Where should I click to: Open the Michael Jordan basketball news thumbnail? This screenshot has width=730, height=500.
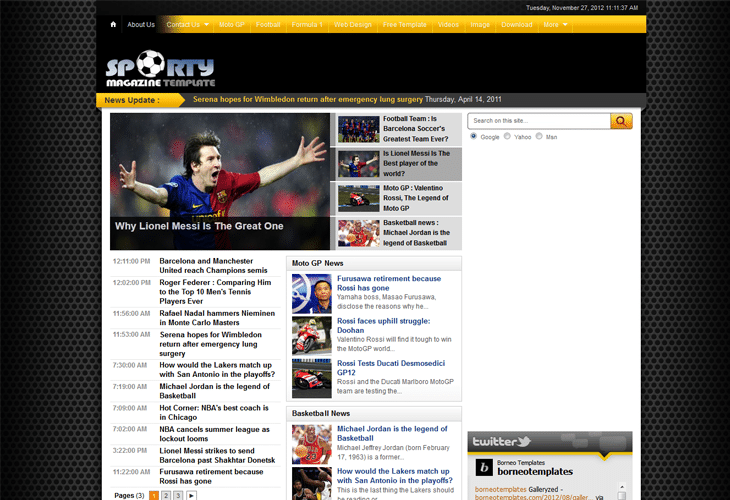(311, 444)
